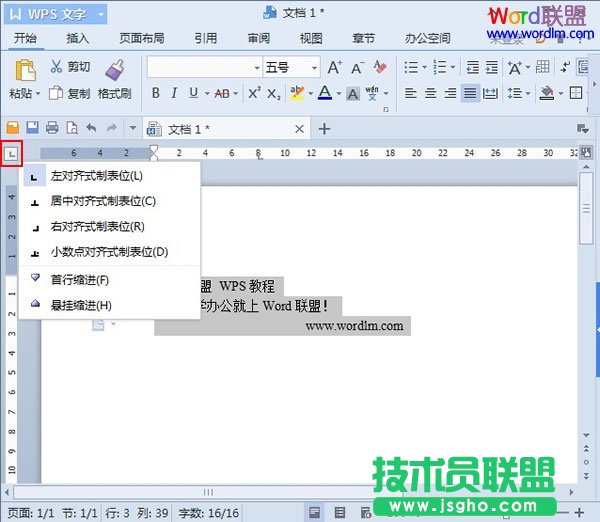Screen dimensions: 600x522
Task: Open the 视图 ribbon tab
Action: [x=311, y=38]
